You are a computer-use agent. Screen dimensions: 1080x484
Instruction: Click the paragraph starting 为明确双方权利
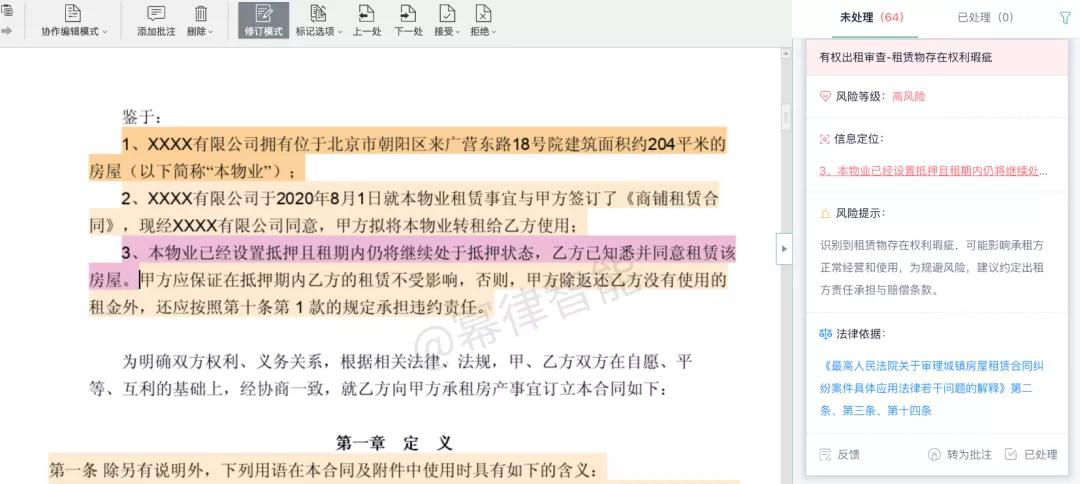coord(391,375)
